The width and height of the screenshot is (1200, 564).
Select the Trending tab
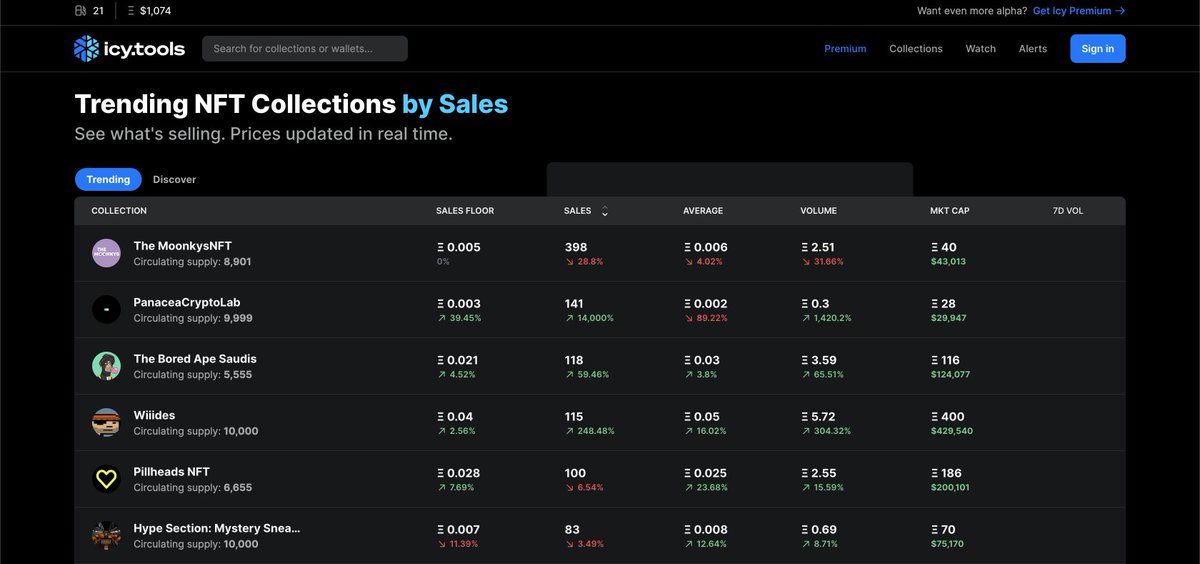[x=108, y=180]
